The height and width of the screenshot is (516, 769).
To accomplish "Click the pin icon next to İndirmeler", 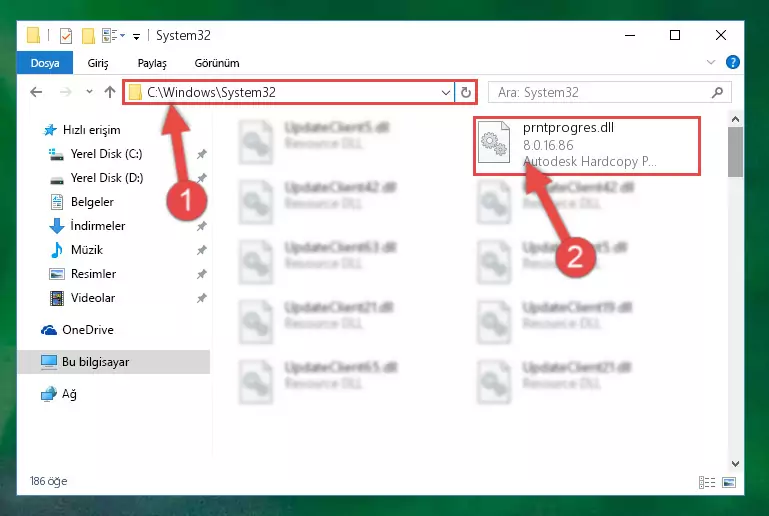I will point(201,226).
